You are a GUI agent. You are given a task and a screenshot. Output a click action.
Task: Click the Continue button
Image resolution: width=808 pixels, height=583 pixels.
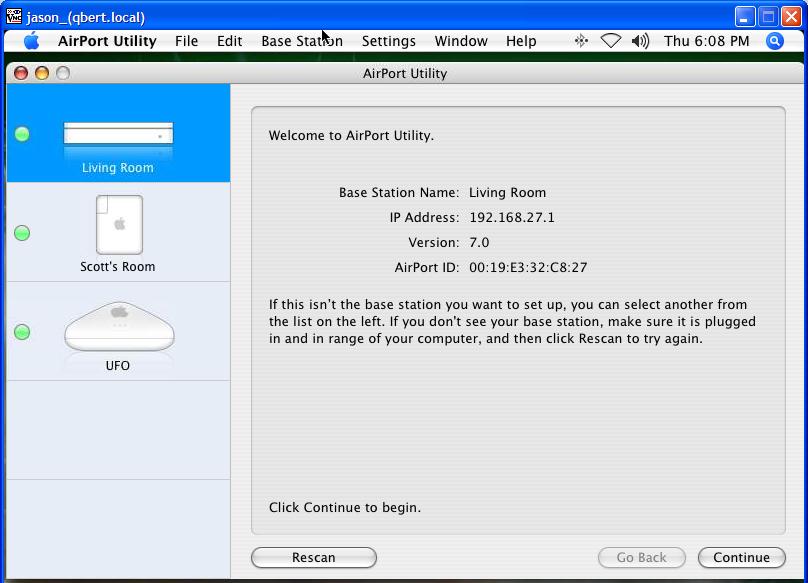tap(742, 557)
